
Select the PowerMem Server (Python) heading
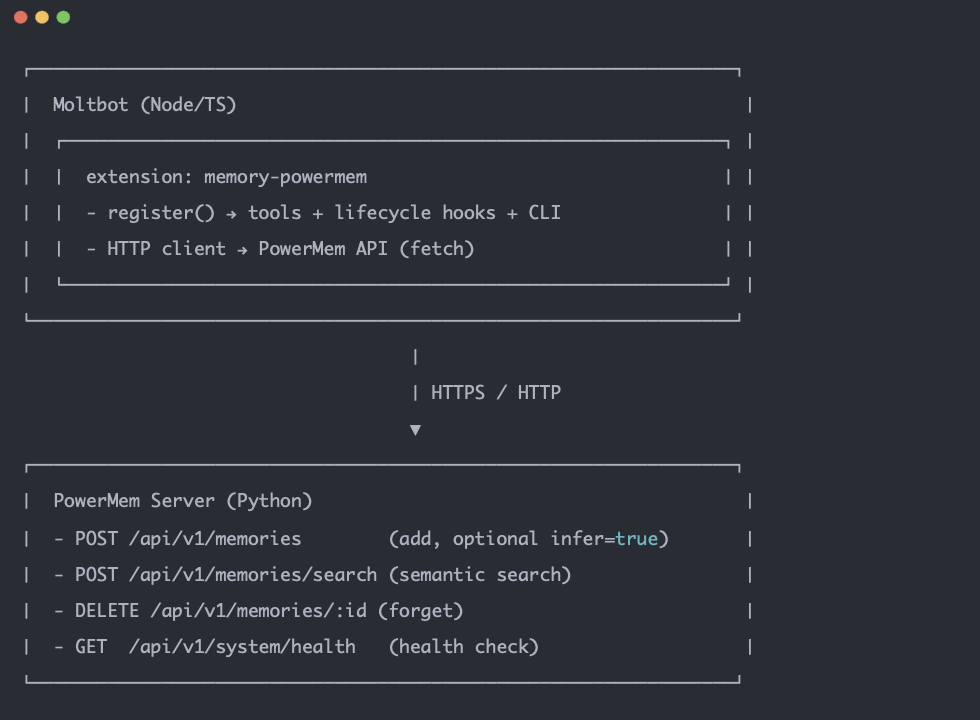click(183, 501)
